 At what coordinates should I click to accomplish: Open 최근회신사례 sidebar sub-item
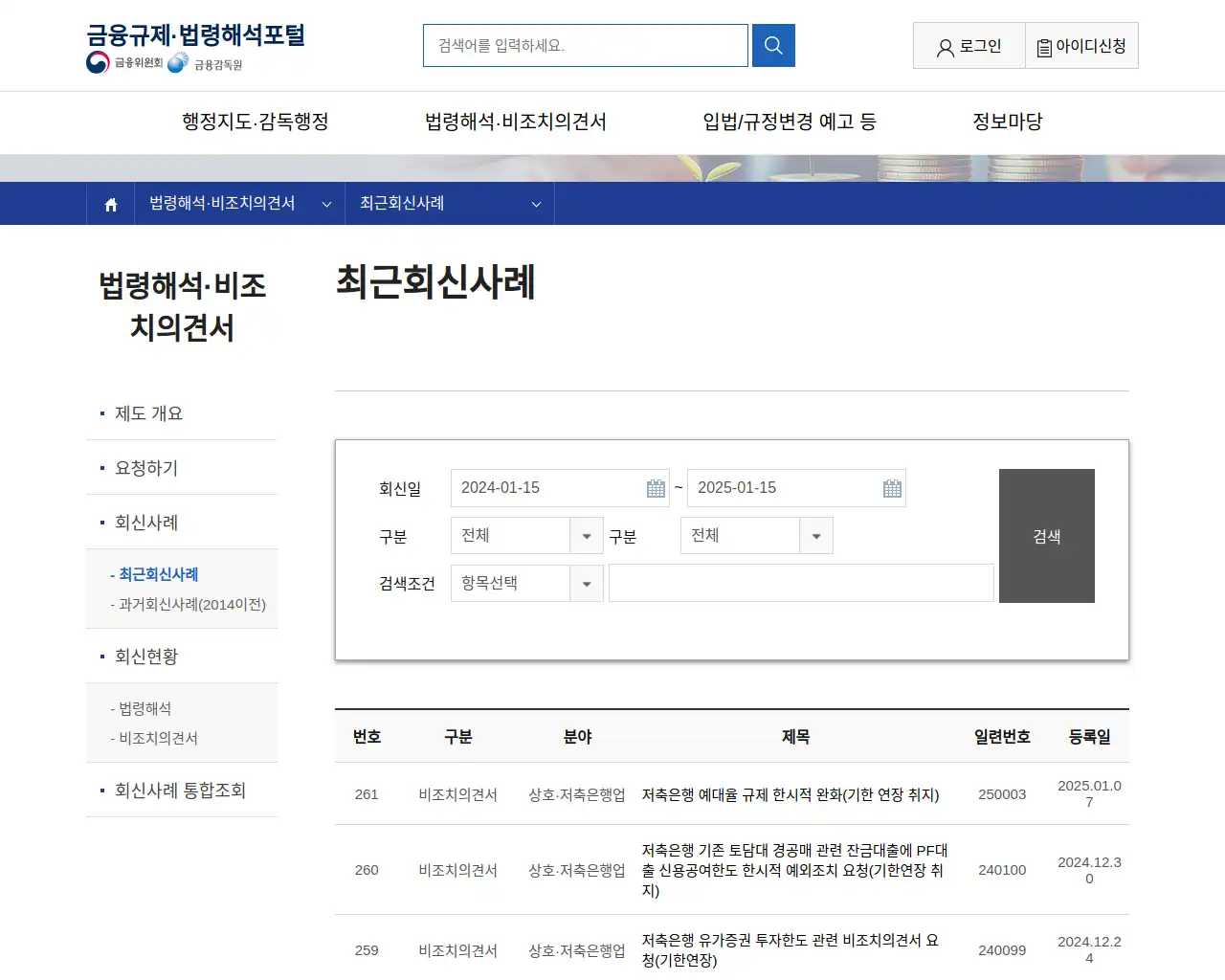154,574
